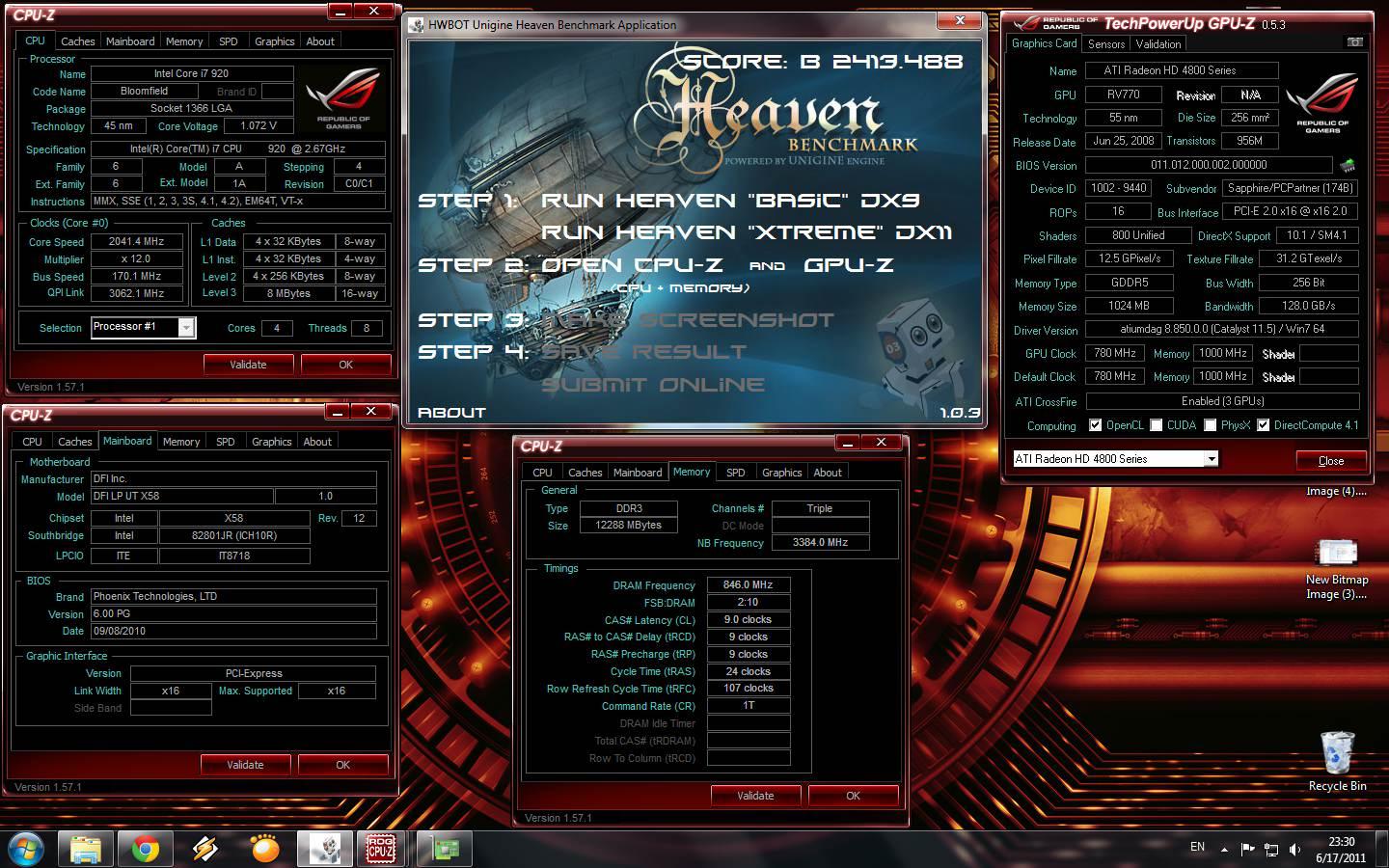Image resolution: width=1389 pixels, height=868 pixels.
Task: Switch to the Heaven benchmark taskbar icon
Action: pos(325,849)
